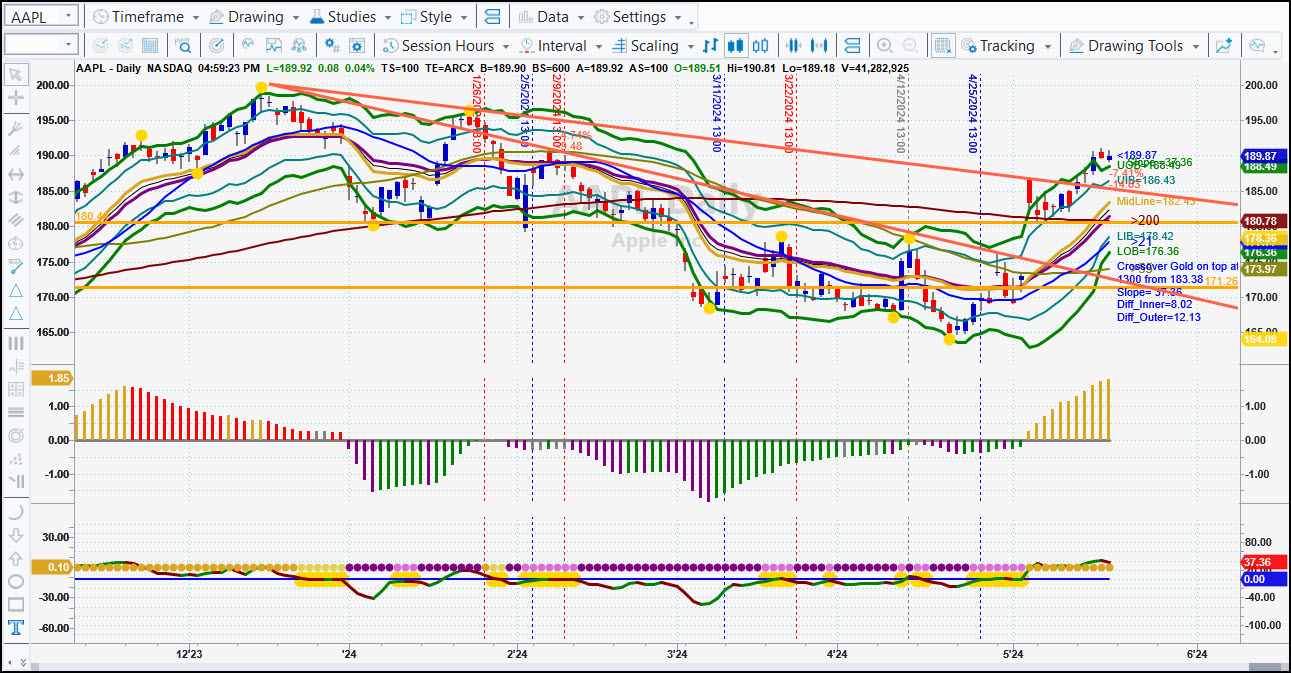Choose the ellipse drawing tool

point(15,581)
